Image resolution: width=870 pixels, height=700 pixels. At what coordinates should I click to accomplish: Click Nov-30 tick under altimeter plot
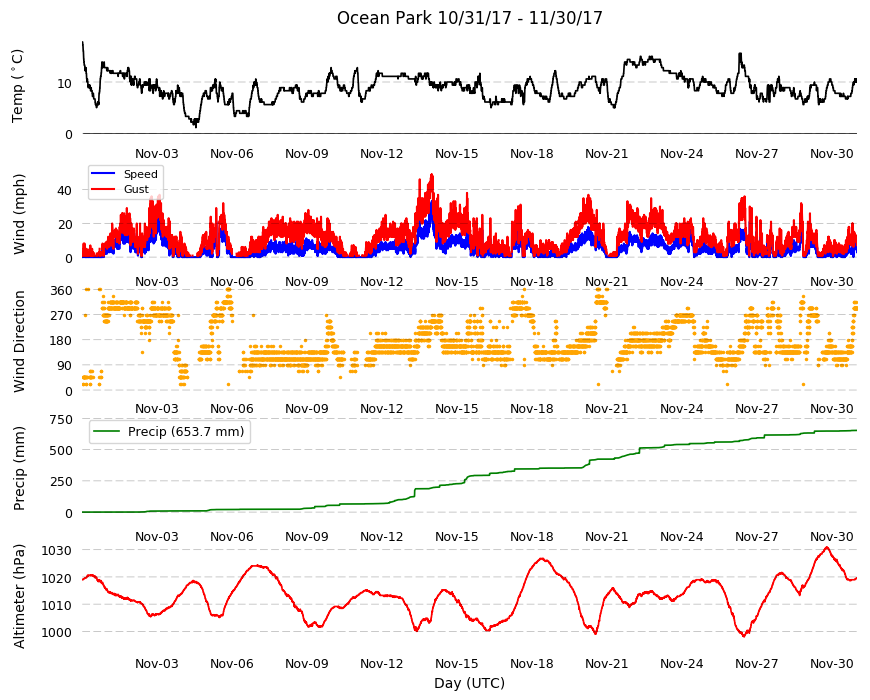coord(831,663)
